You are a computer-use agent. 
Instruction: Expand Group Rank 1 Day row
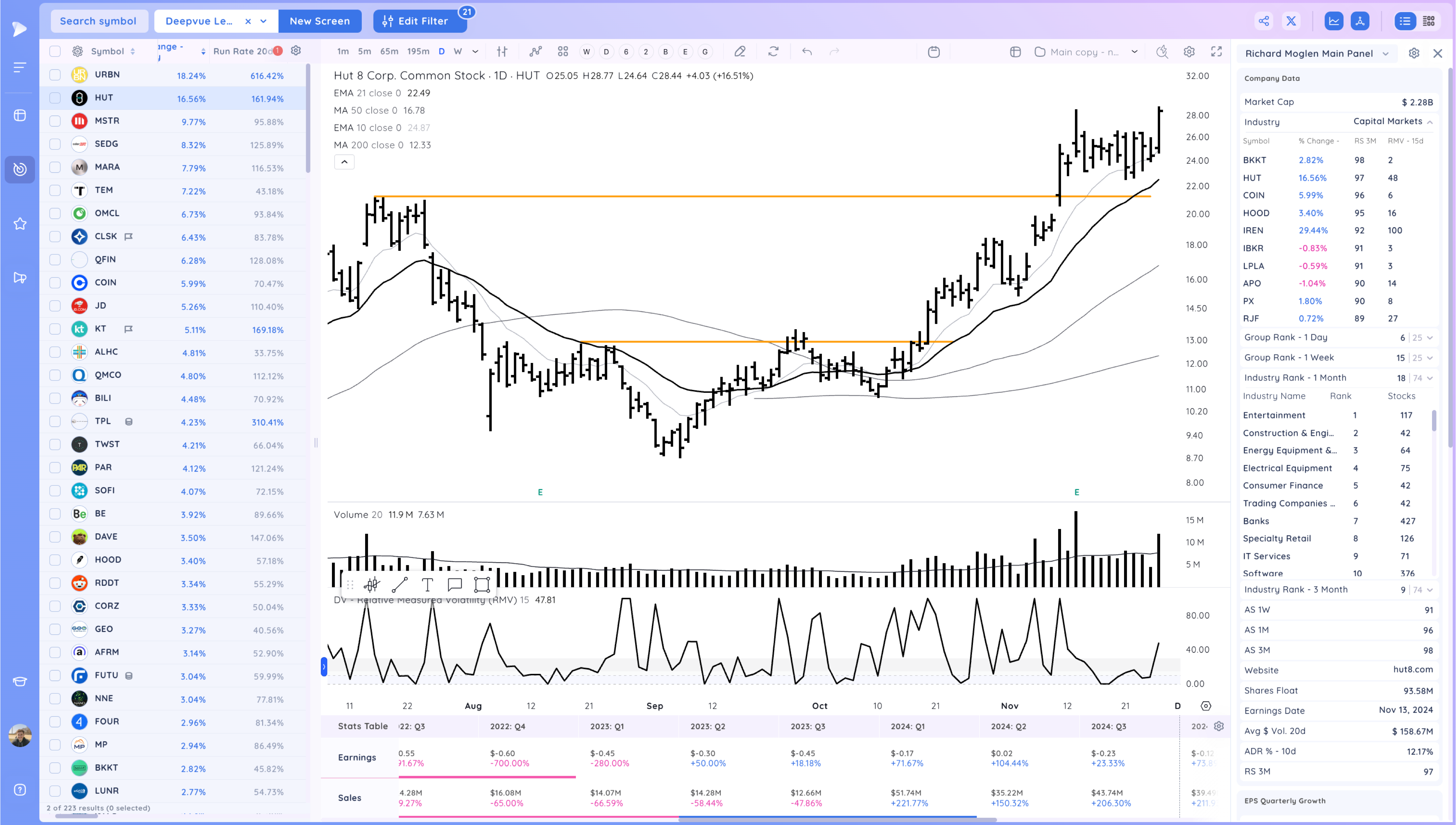(x=1429, y=338)
